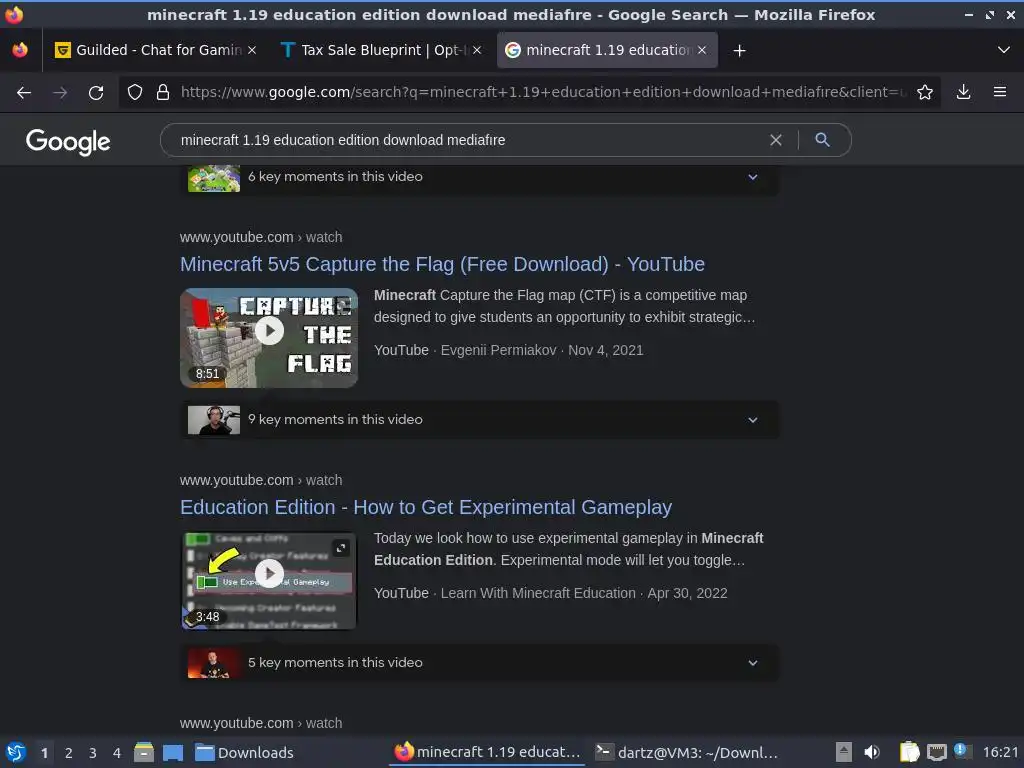1024x768 pixels.
Task: Play Capture the Flag video thumbnail
Action: (269, 338)
